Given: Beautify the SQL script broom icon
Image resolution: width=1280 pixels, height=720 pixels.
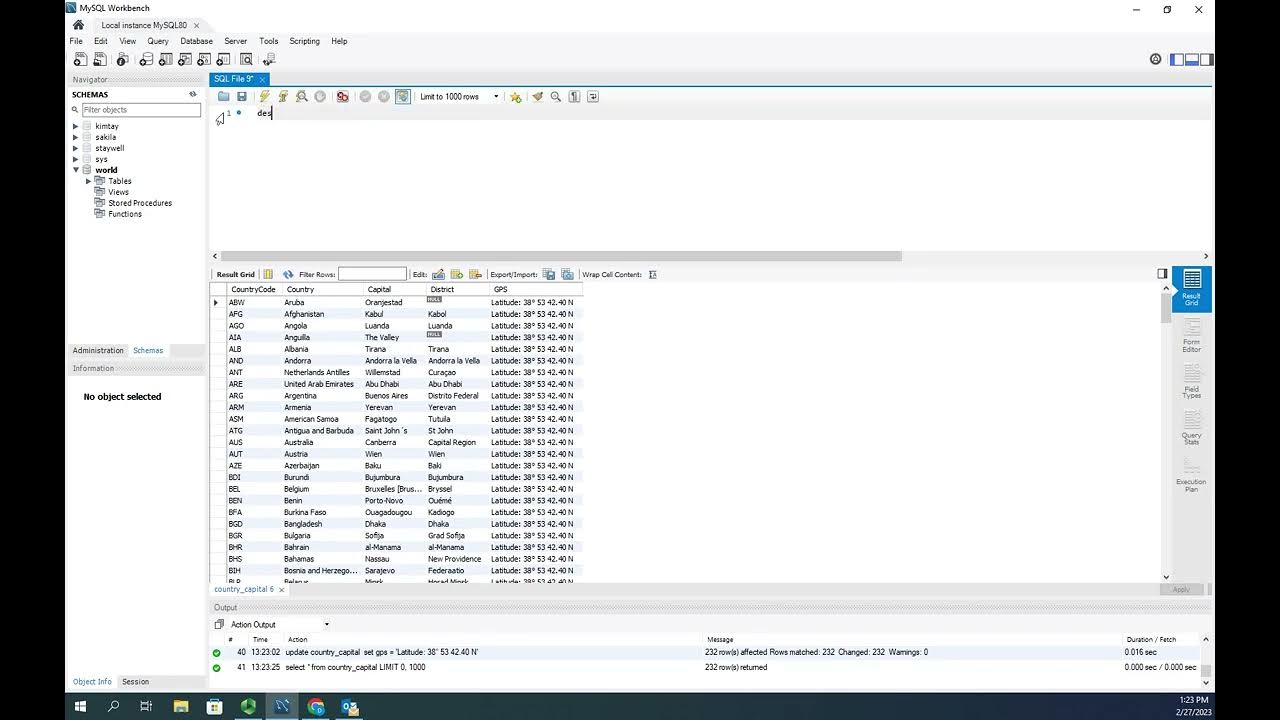Looking at the screenshot, I should [538, 97].
